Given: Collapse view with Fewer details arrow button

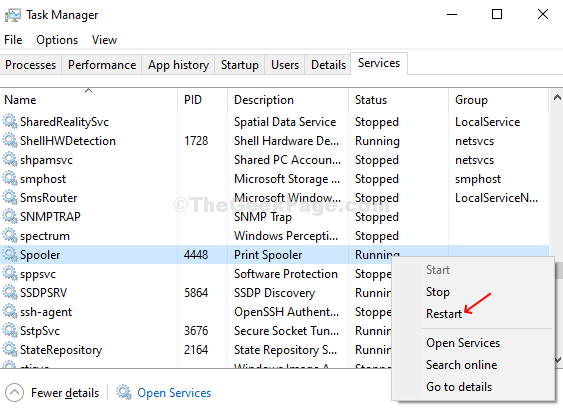Looking at the screenshot, I should click(x=14, y=392).
